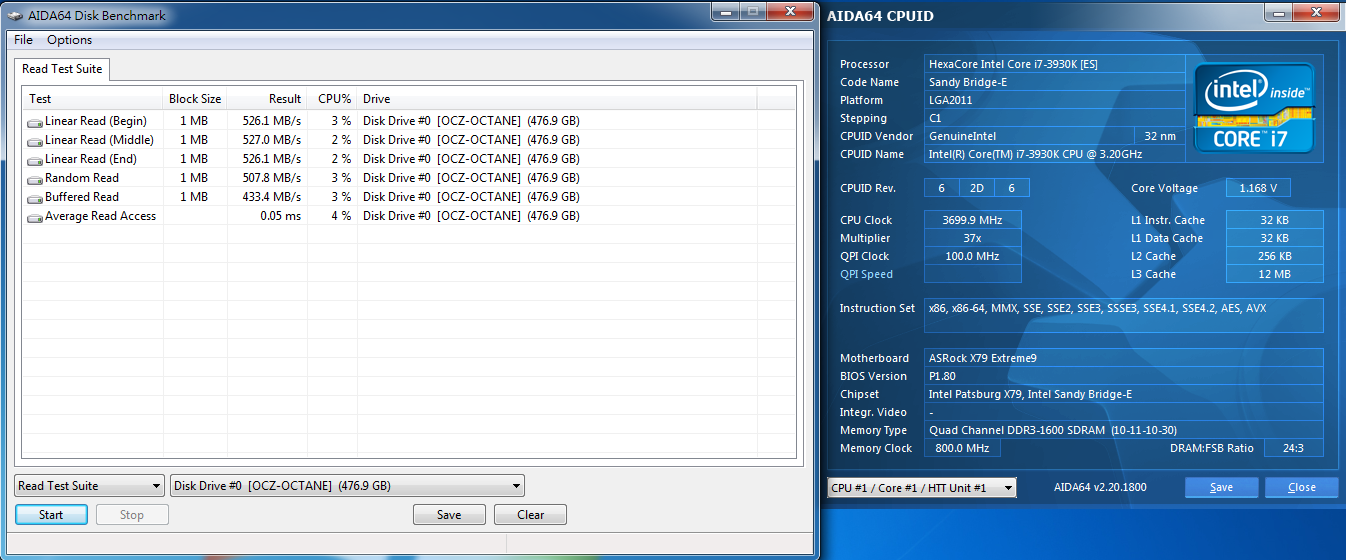Open the File menu
The image size is (1346, 560).
click(x=23, y=40)
